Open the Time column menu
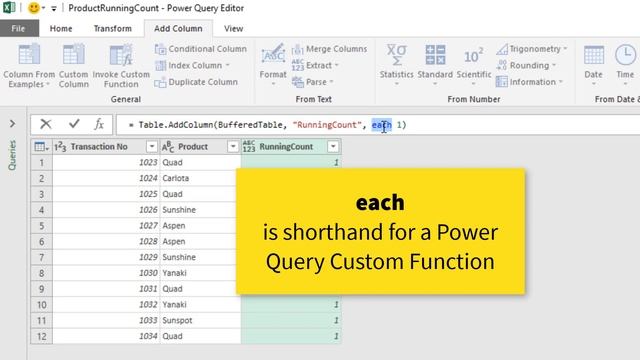Viewport: 640px width, 360px height. tap(625, 65)
